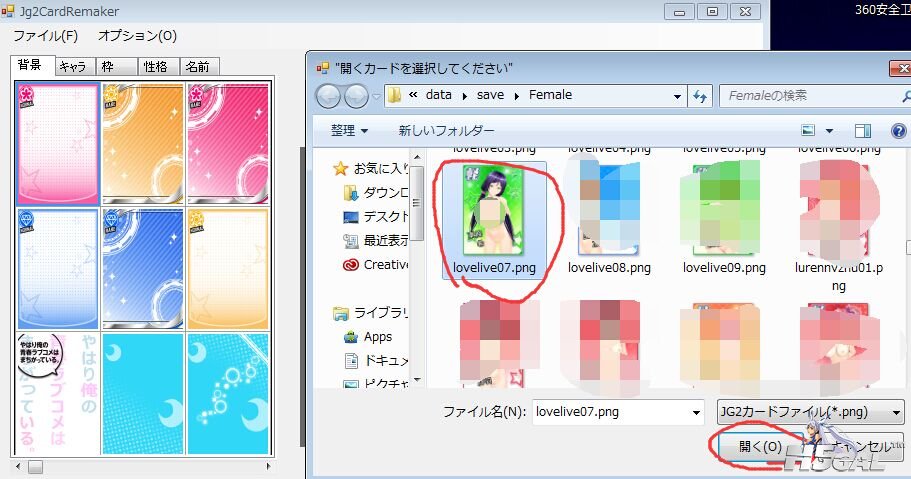Switch to the 性格 tab
This screenshot has width=911, height=479.
(159, 67)
